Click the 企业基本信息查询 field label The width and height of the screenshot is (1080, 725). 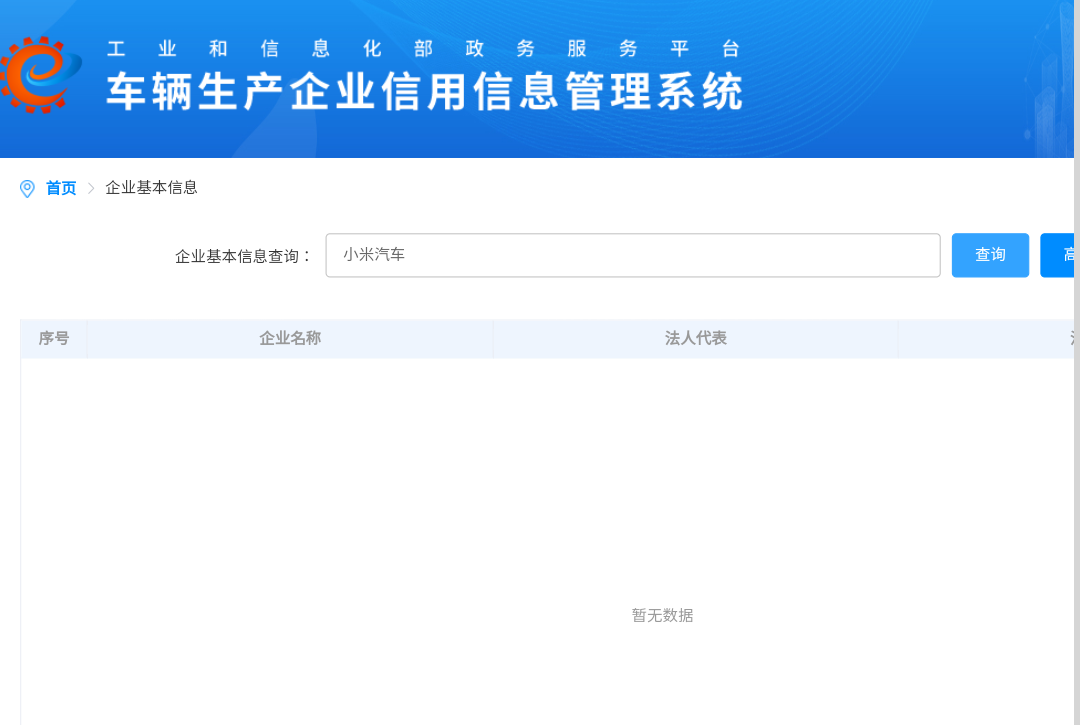tap(244, 256)
